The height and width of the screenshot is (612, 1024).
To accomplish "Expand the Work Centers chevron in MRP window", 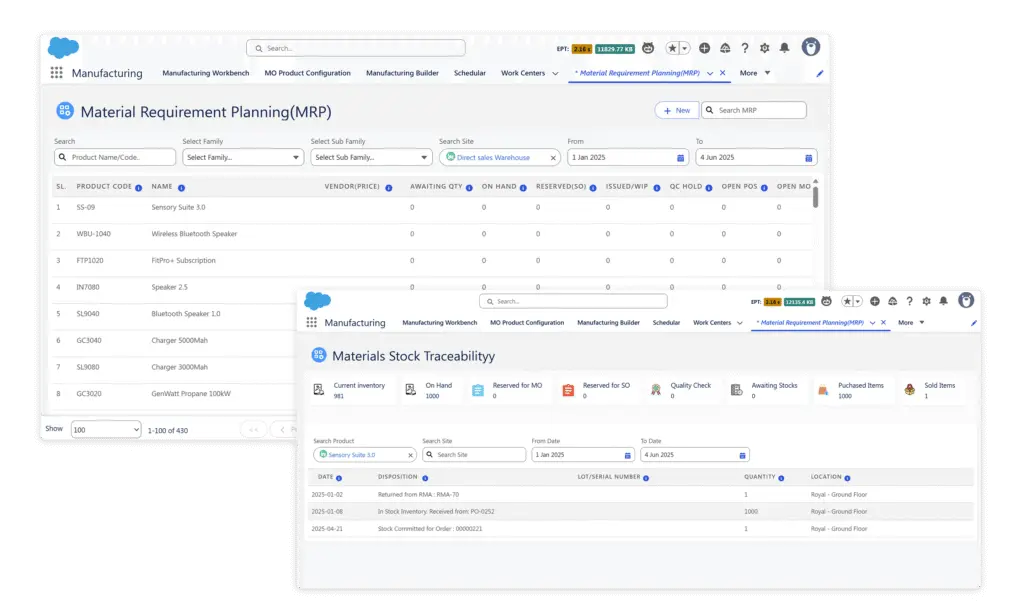I will pyautogui.click(x=555, y=73).
